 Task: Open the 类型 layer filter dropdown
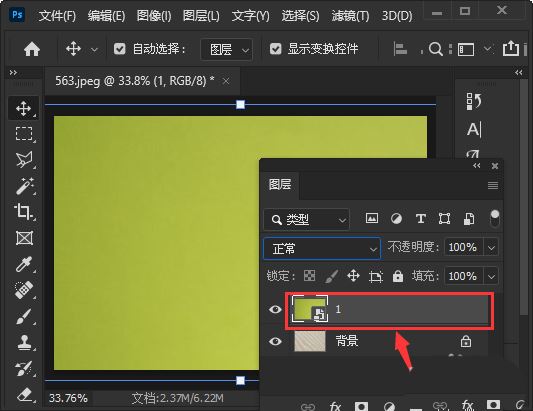[306, 220]
